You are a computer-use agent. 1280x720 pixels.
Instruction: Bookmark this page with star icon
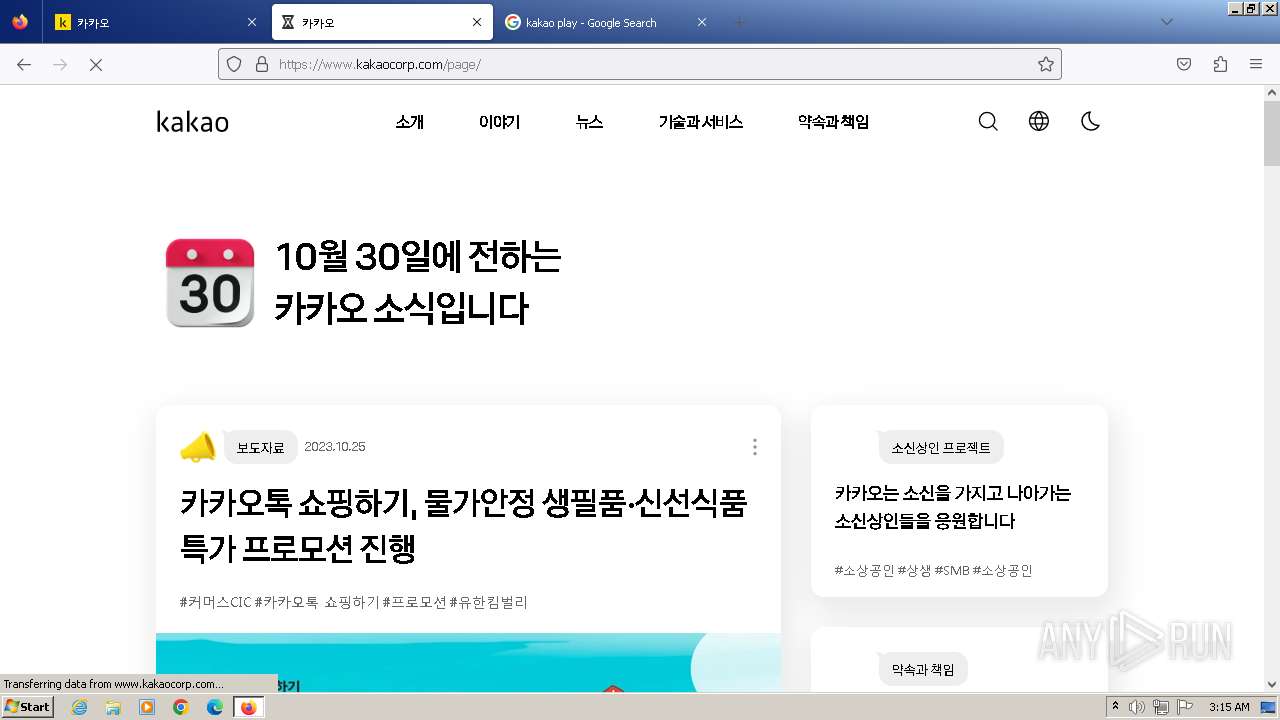(1046, 64)
